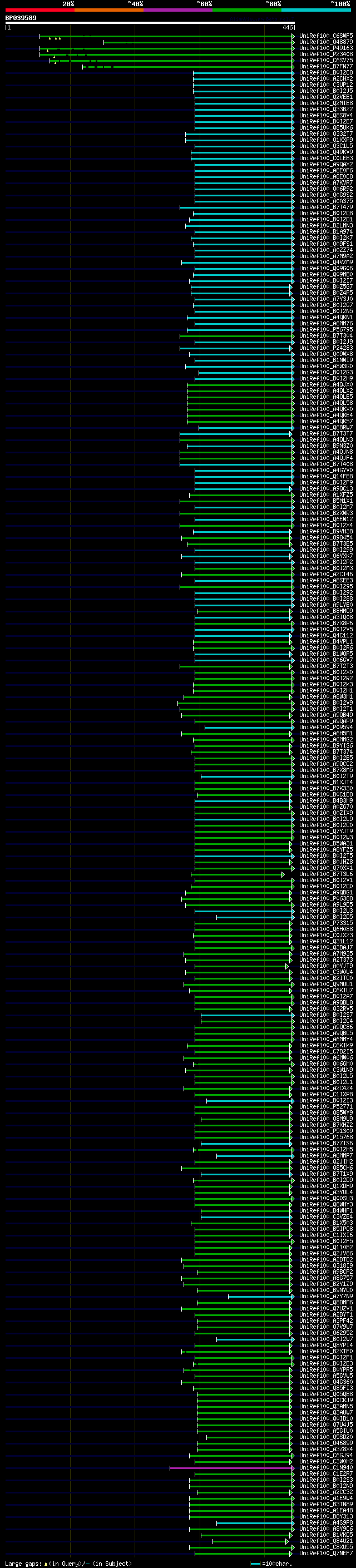
Task: Click the white query sequence bar
Action: pyautogui.click(x=150, y=23)
